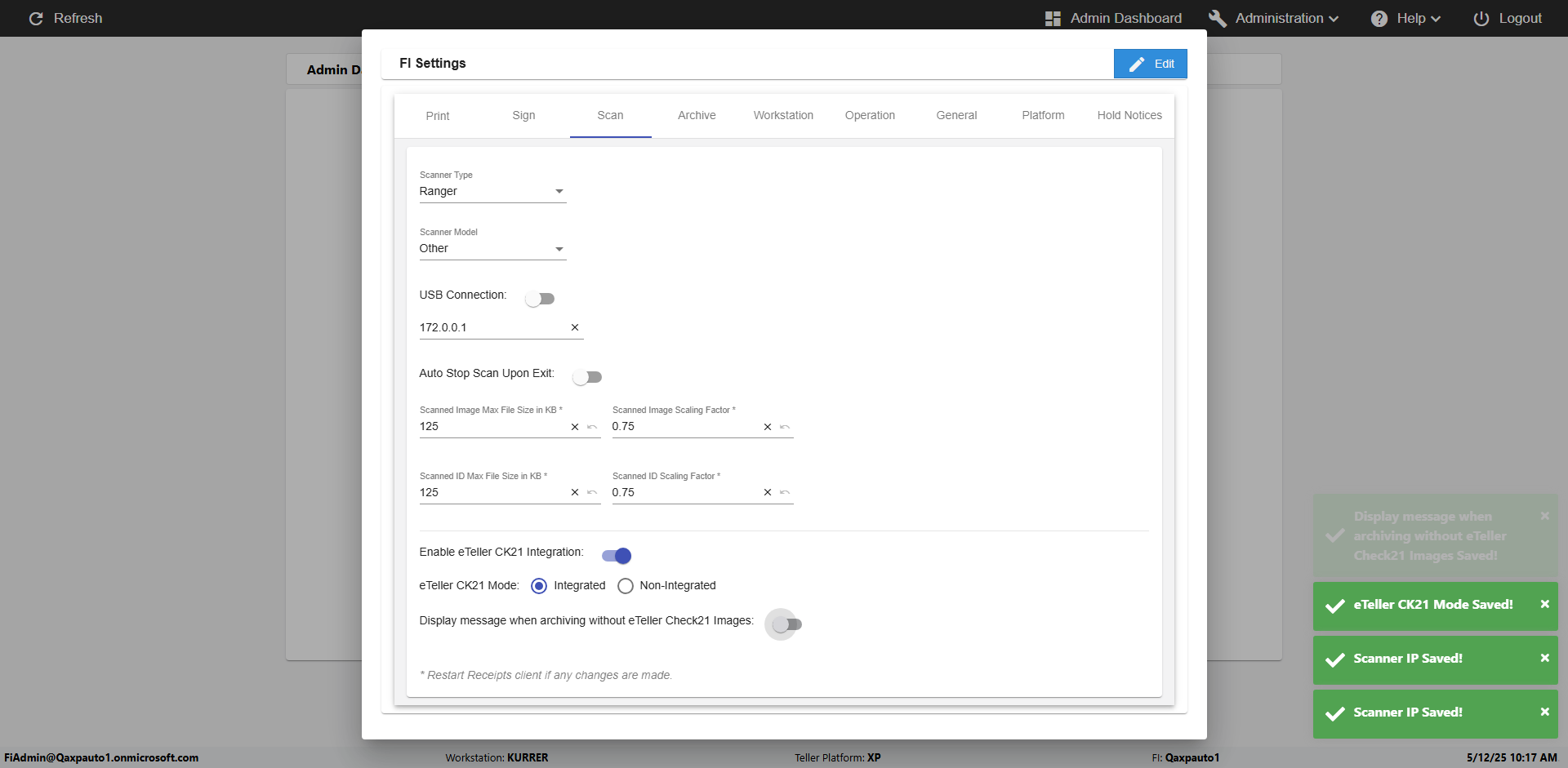1568x768 pixels.
Task: Click the scanner IP address input field
Action: pos(492,327)
